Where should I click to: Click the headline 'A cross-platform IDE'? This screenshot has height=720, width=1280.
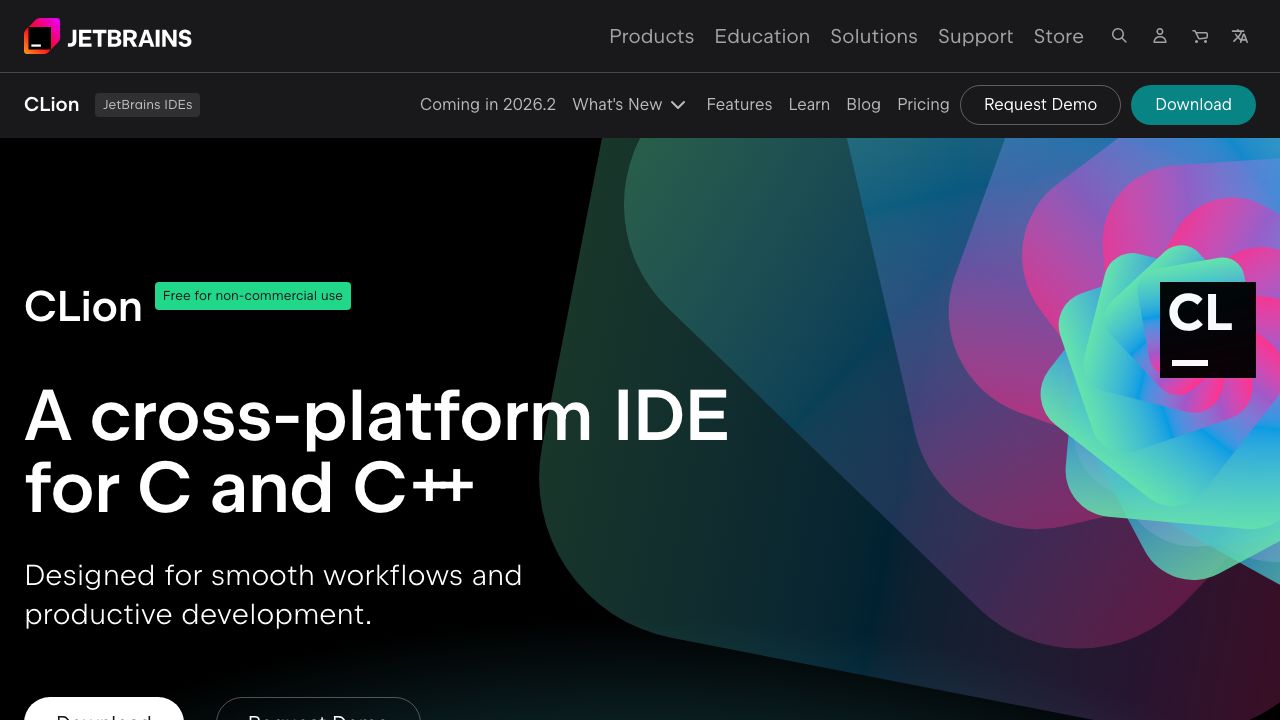377,416
